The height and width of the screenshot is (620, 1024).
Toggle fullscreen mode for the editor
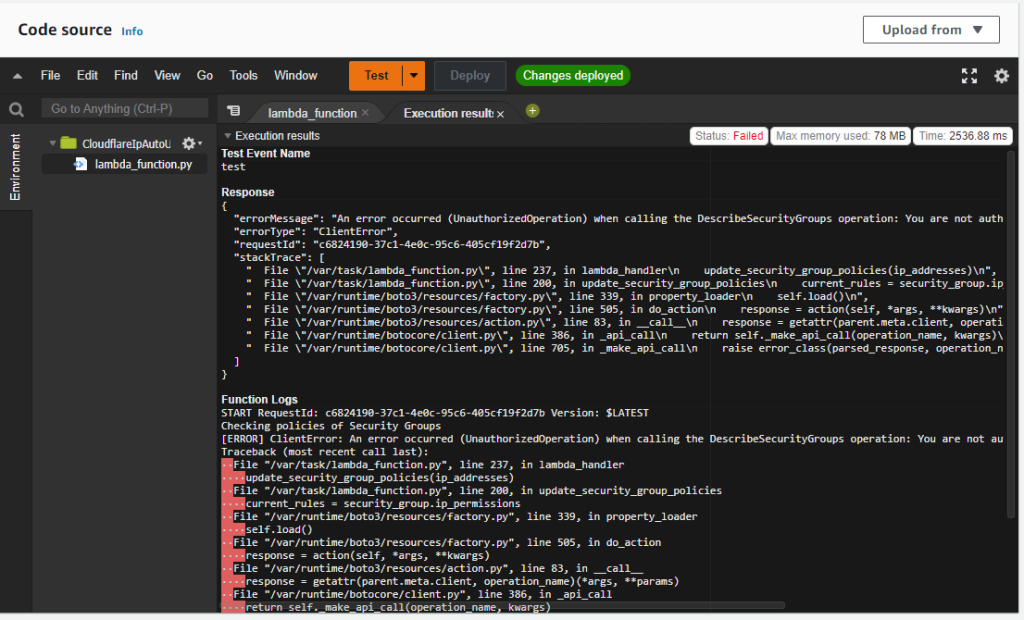pyautogui.click(x=968, y=76)
